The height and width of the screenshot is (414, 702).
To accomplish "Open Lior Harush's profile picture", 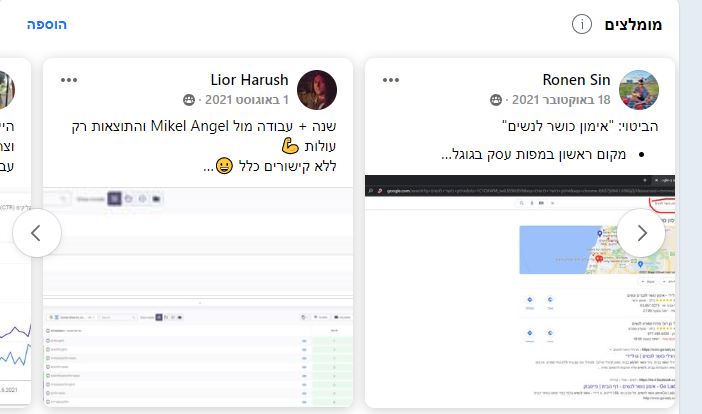I will tap(317, 90).
